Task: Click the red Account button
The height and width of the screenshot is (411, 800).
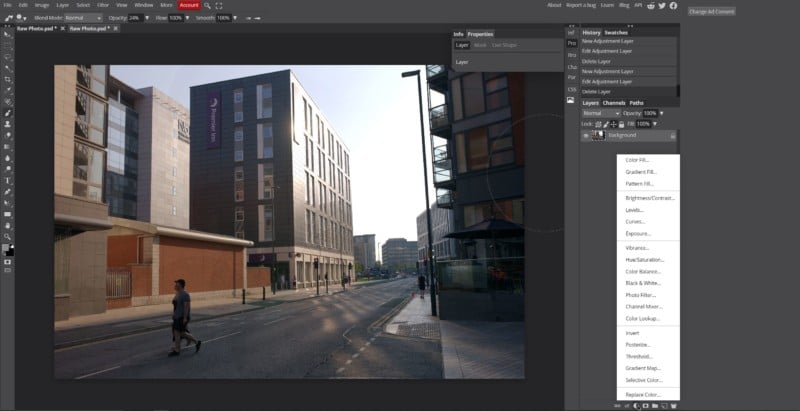Action: [188, 5]
